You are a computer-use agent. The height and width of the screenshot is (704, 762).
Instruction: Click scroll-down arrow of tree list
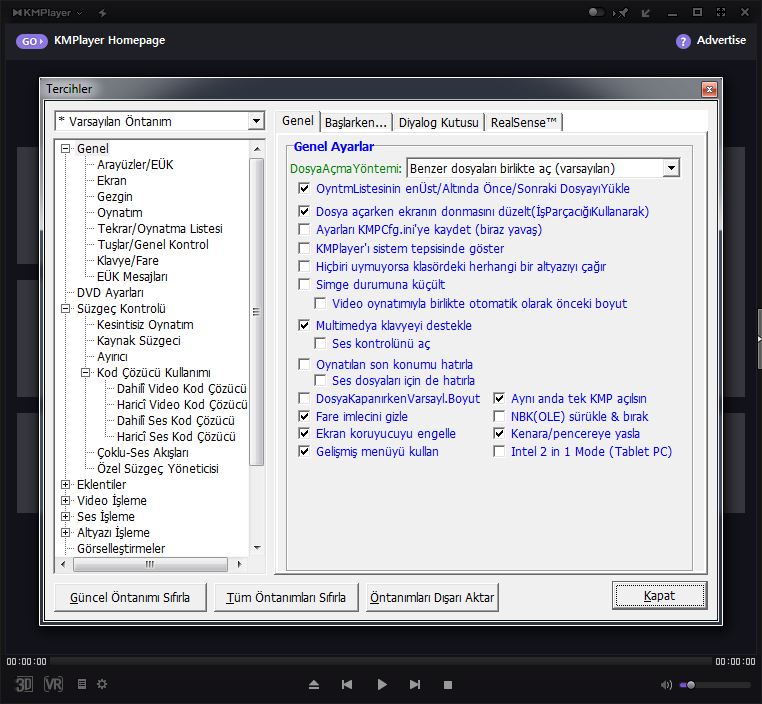coord(257,548)
